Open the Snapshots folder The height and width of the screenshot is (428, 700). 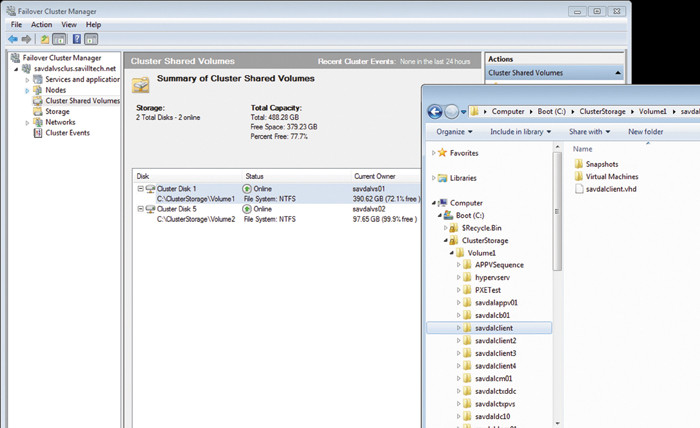pos(602,163)
